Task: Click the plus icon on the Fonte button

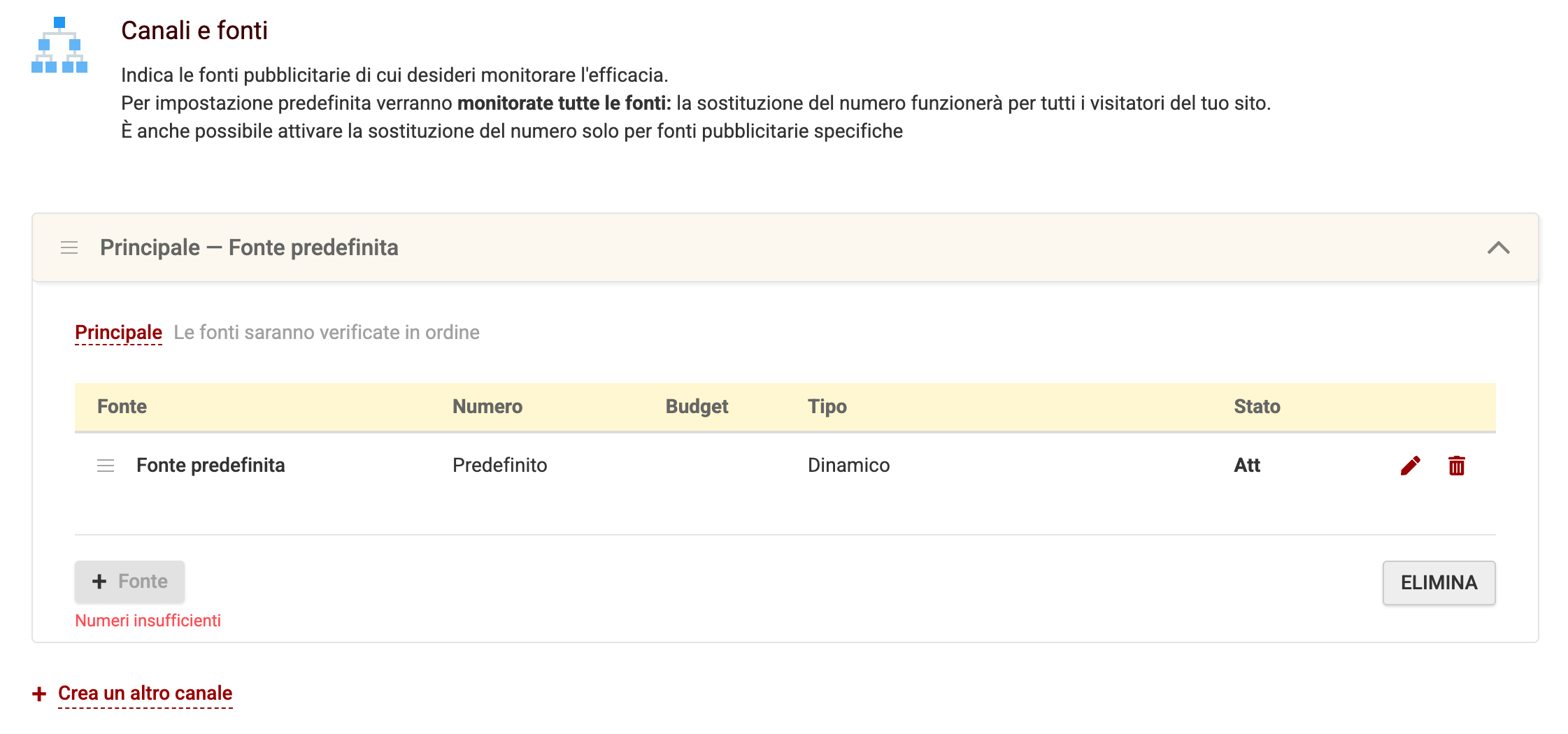Action: tap(99, 581)
